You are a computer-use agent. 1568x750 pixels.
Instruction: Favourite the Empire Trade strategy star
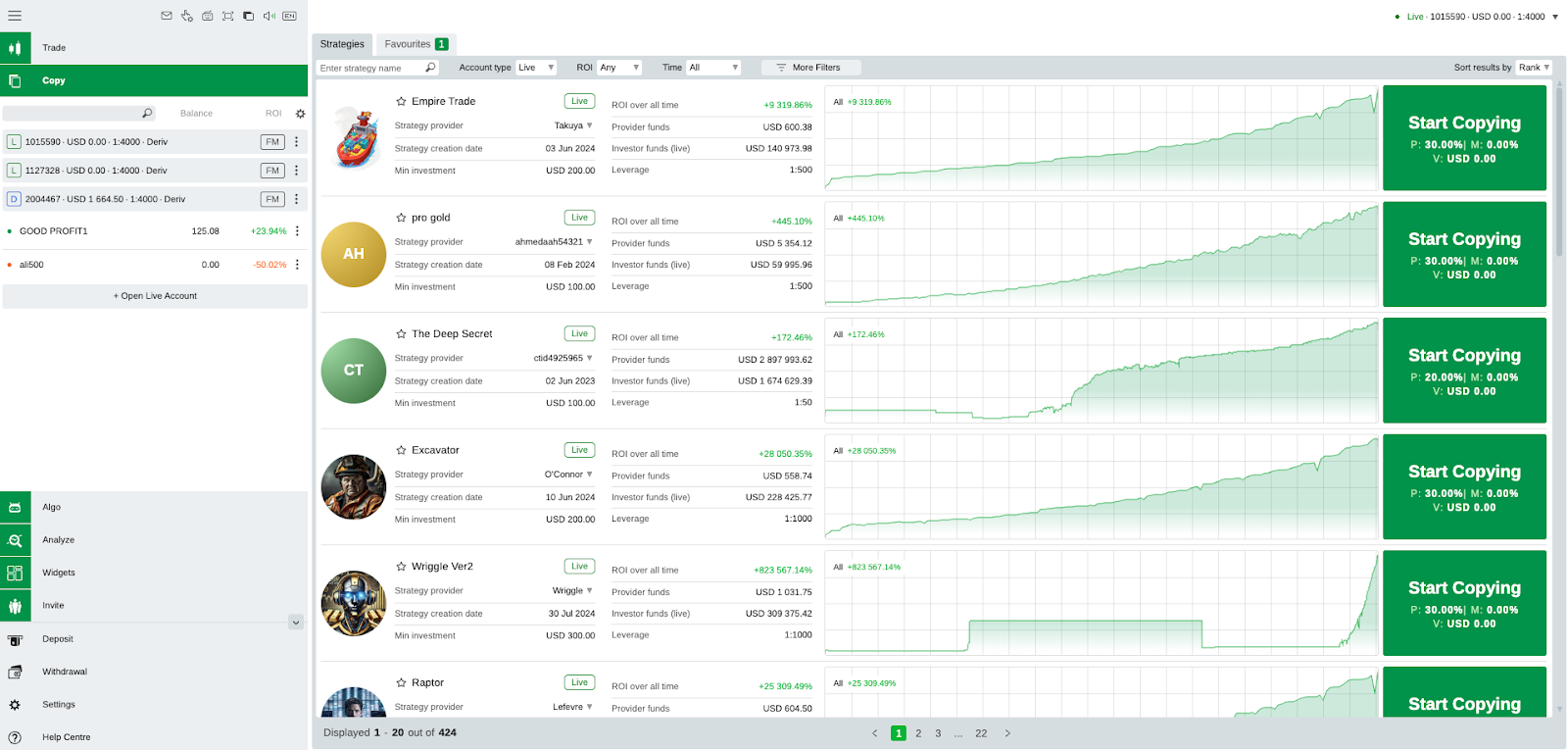coord(401,101)
